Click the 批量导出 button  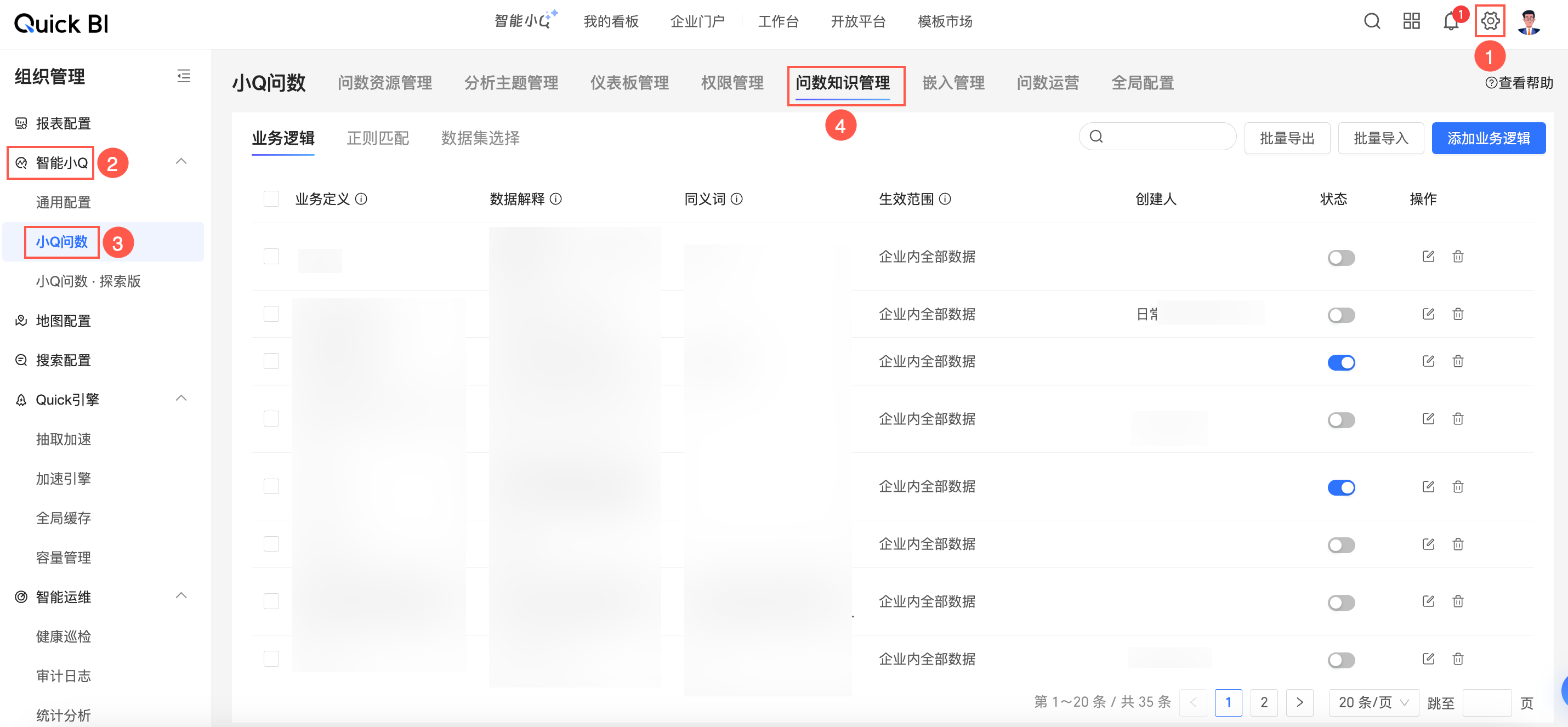click(1287, 138)
